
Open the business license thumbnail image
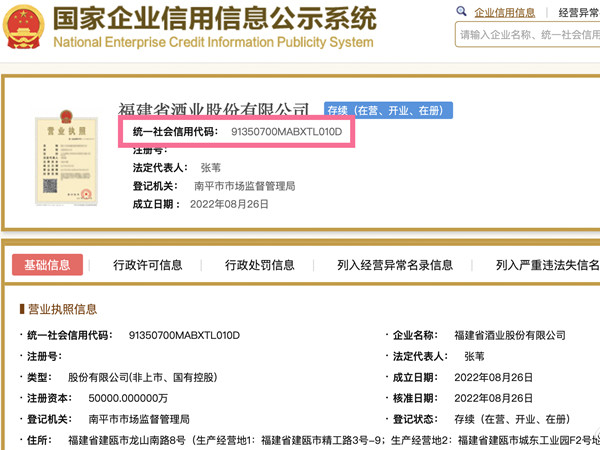tap(66, 158)
